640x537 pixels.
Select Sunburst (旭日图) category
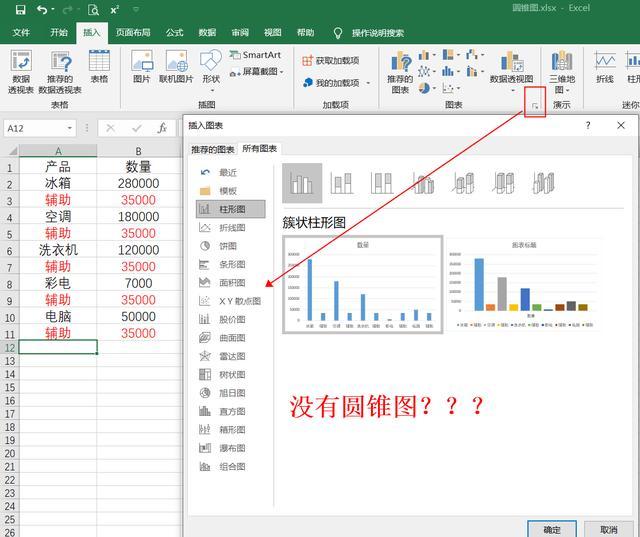tap(231, 393)
